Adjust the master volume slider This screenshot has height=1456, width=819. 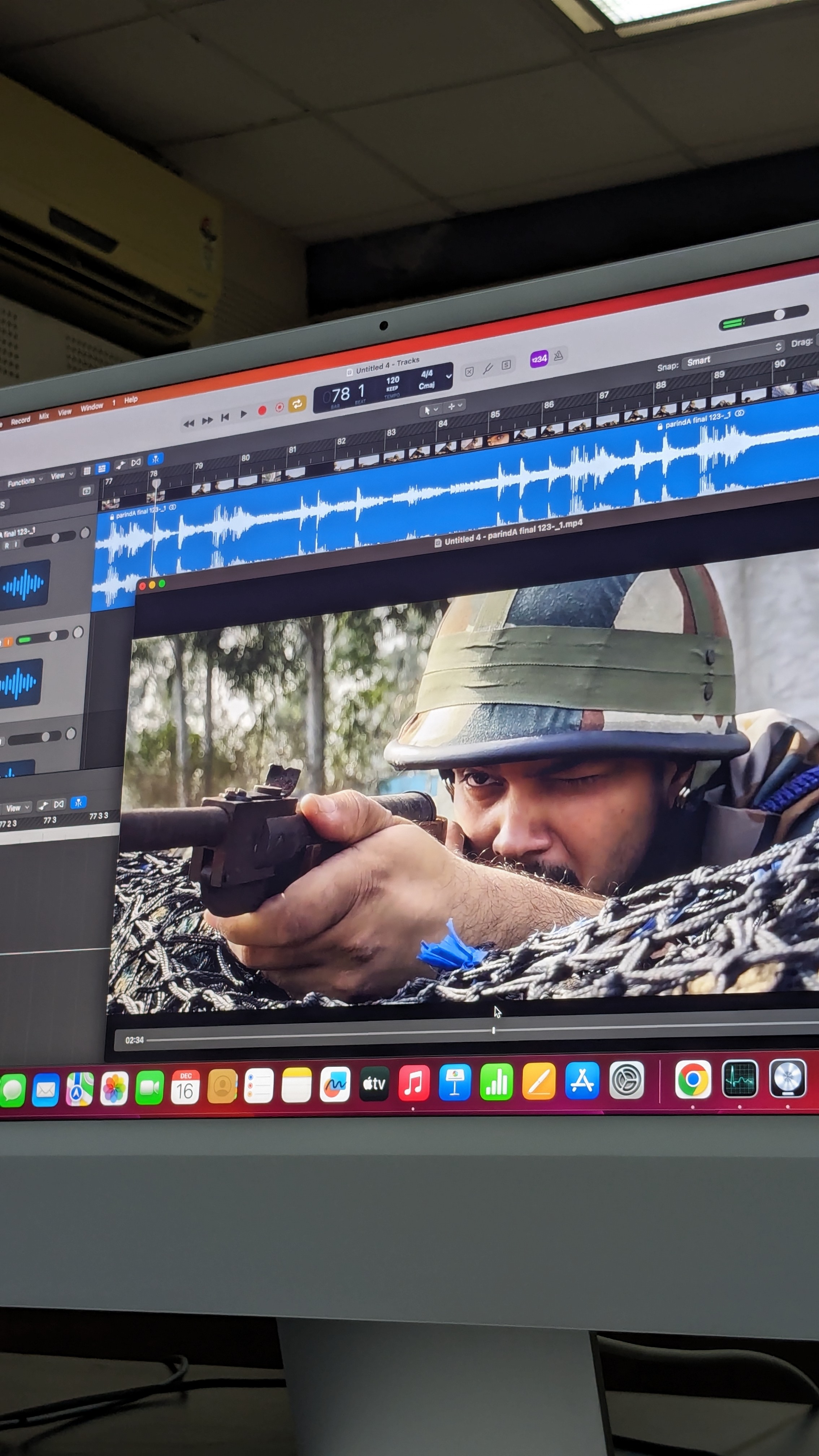779,315
